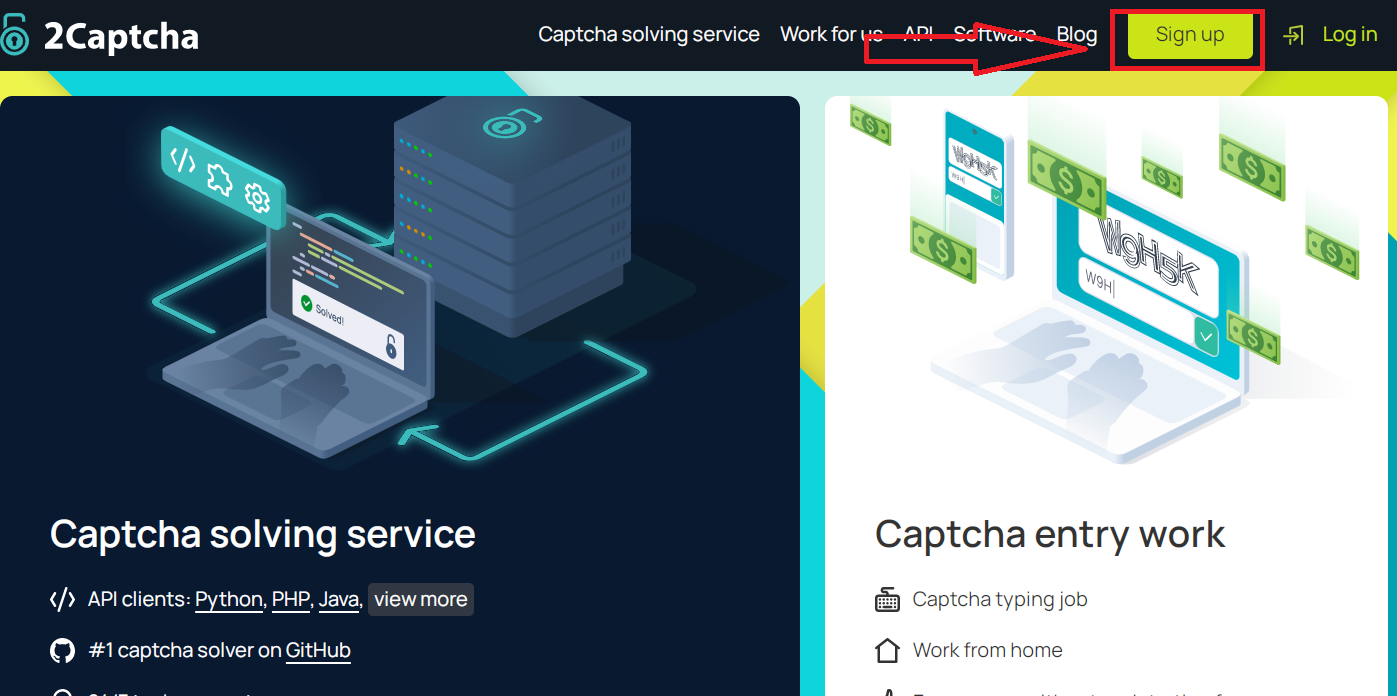The width and height of the screenshot is (1397, 696).
Task: Open the Java API client link
Action: coord(338,600)
